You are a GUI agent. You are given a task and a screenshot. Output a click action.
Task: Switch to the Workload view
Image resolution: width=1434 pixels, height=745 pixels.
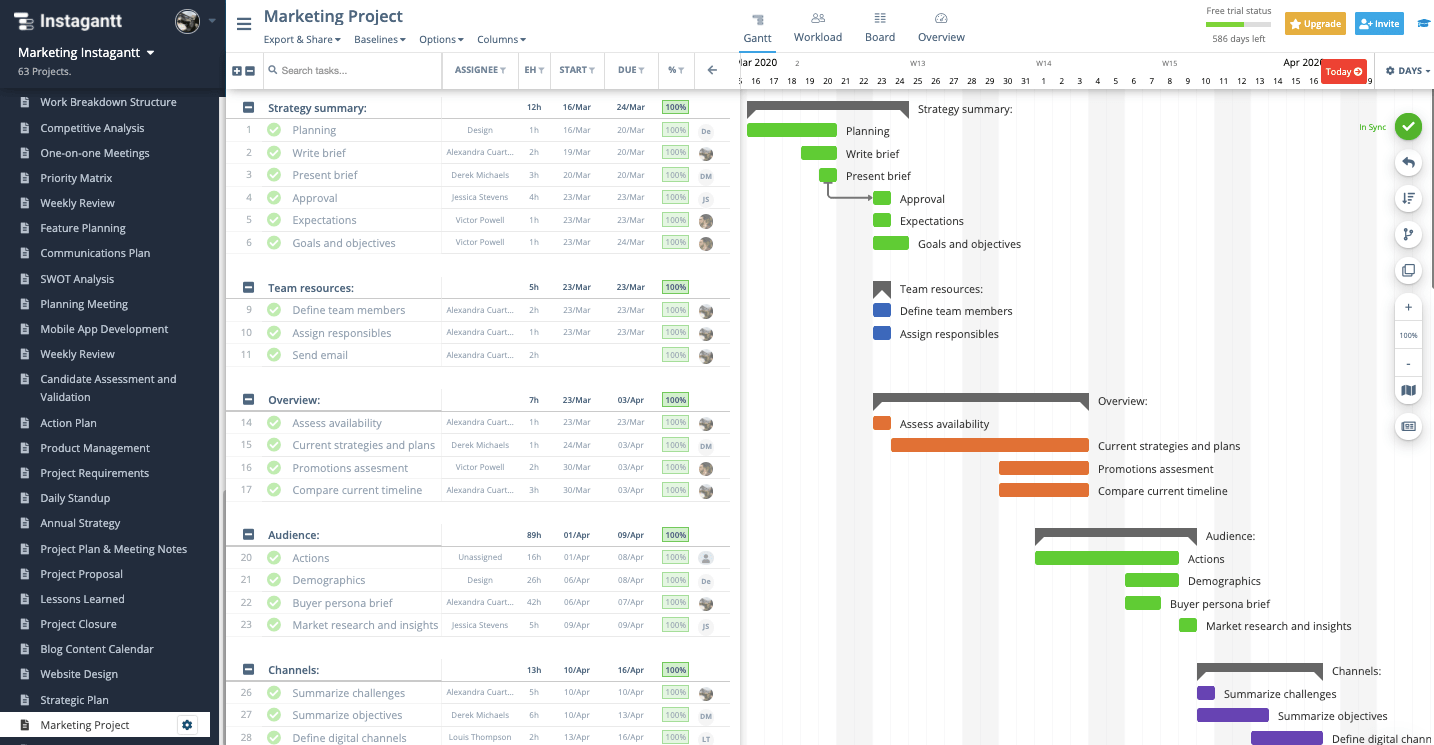tap(817, 27)
